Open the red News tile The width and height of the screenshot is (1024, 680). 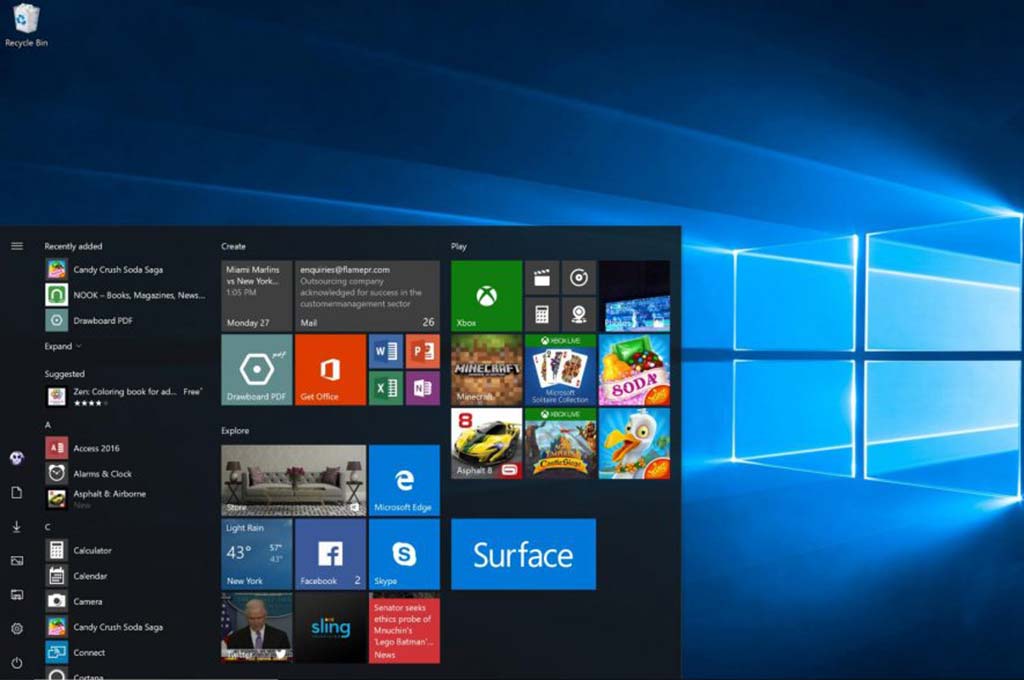(404, 628)
